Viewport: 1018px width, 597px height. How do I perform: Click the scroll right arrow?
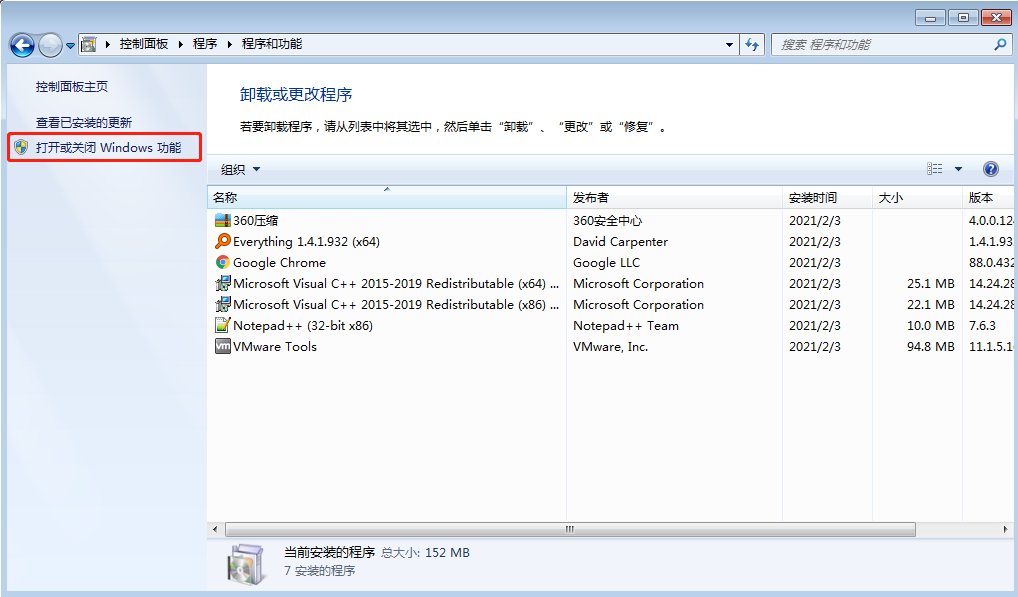click(x=1006, y=530)
